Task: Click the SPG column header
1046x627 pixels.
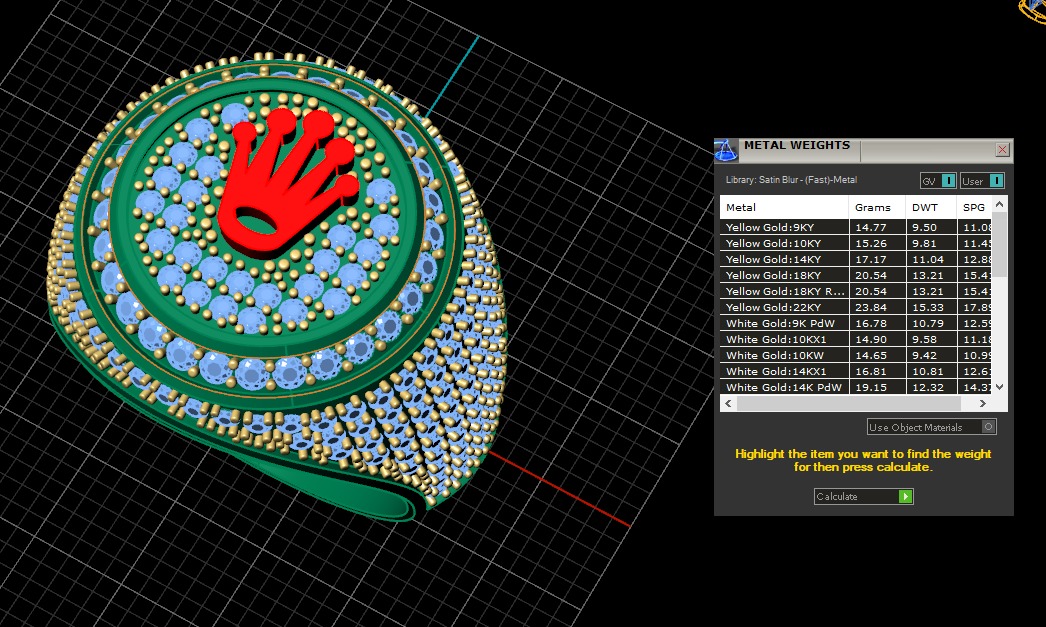Action: [x=974, y=207]
